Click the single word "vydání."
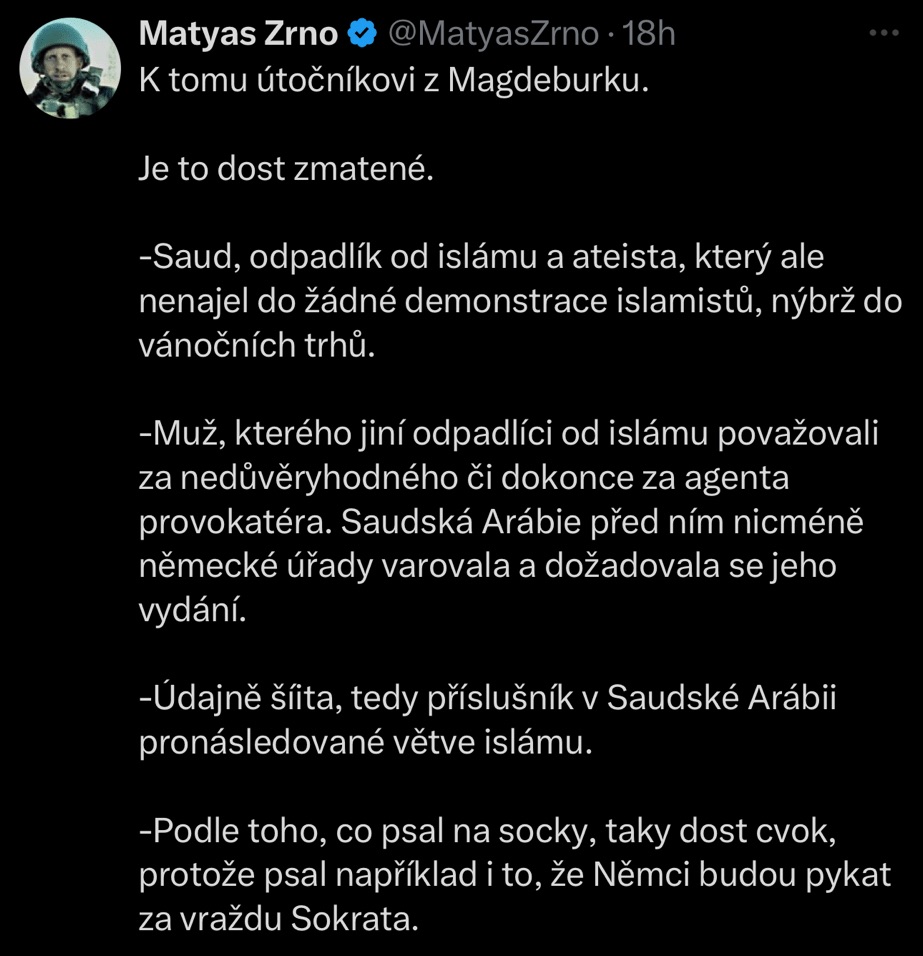Image resolution: width=923 pixels, height=956 pixels. [191, 611]
